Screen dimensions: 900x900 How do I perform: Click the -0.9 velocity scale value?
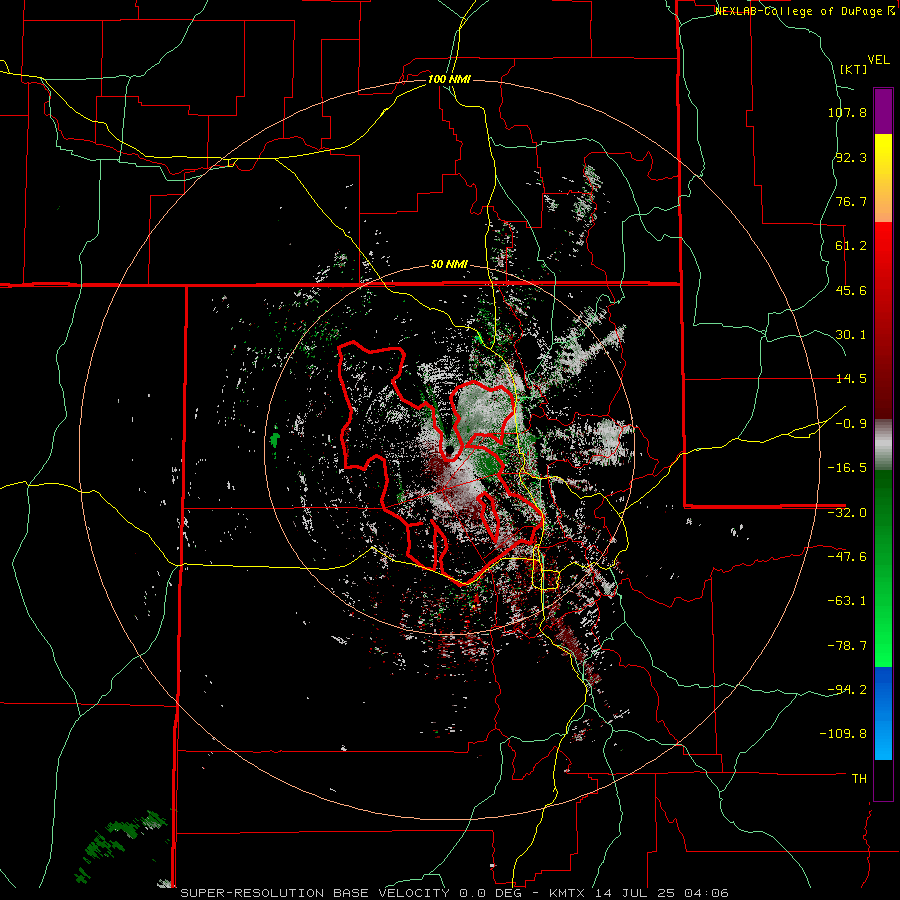pyautogui.click(x=851, y=424)
